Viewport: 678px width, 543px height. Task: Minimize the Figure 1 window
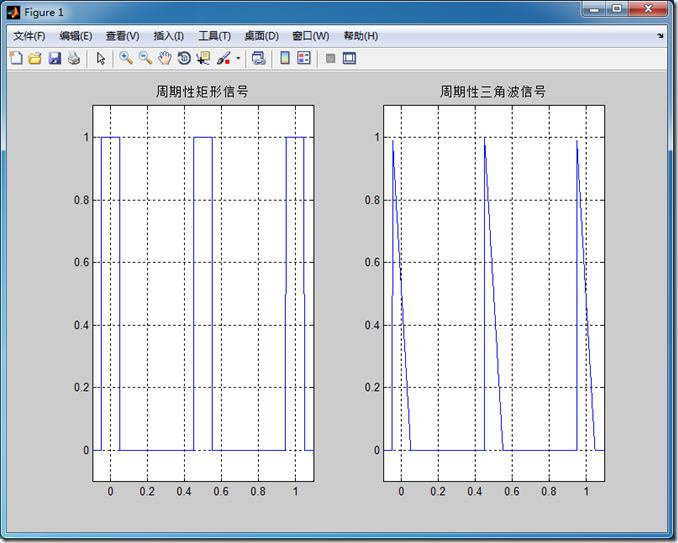tap(594, 9)
